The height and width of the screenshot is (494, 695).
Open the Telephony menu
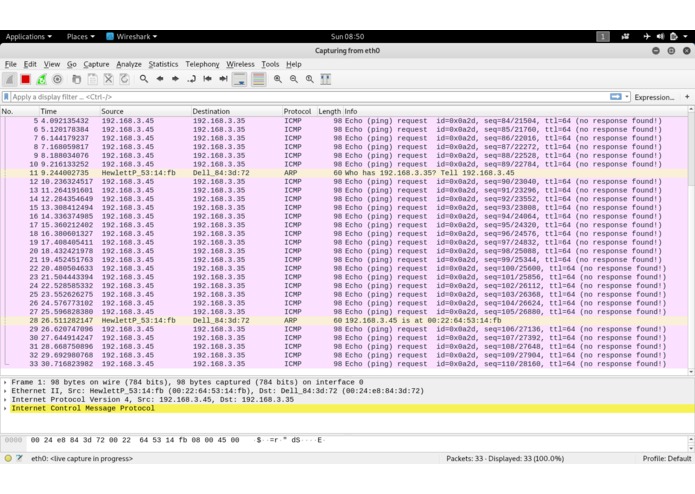[x=202, y=64]
